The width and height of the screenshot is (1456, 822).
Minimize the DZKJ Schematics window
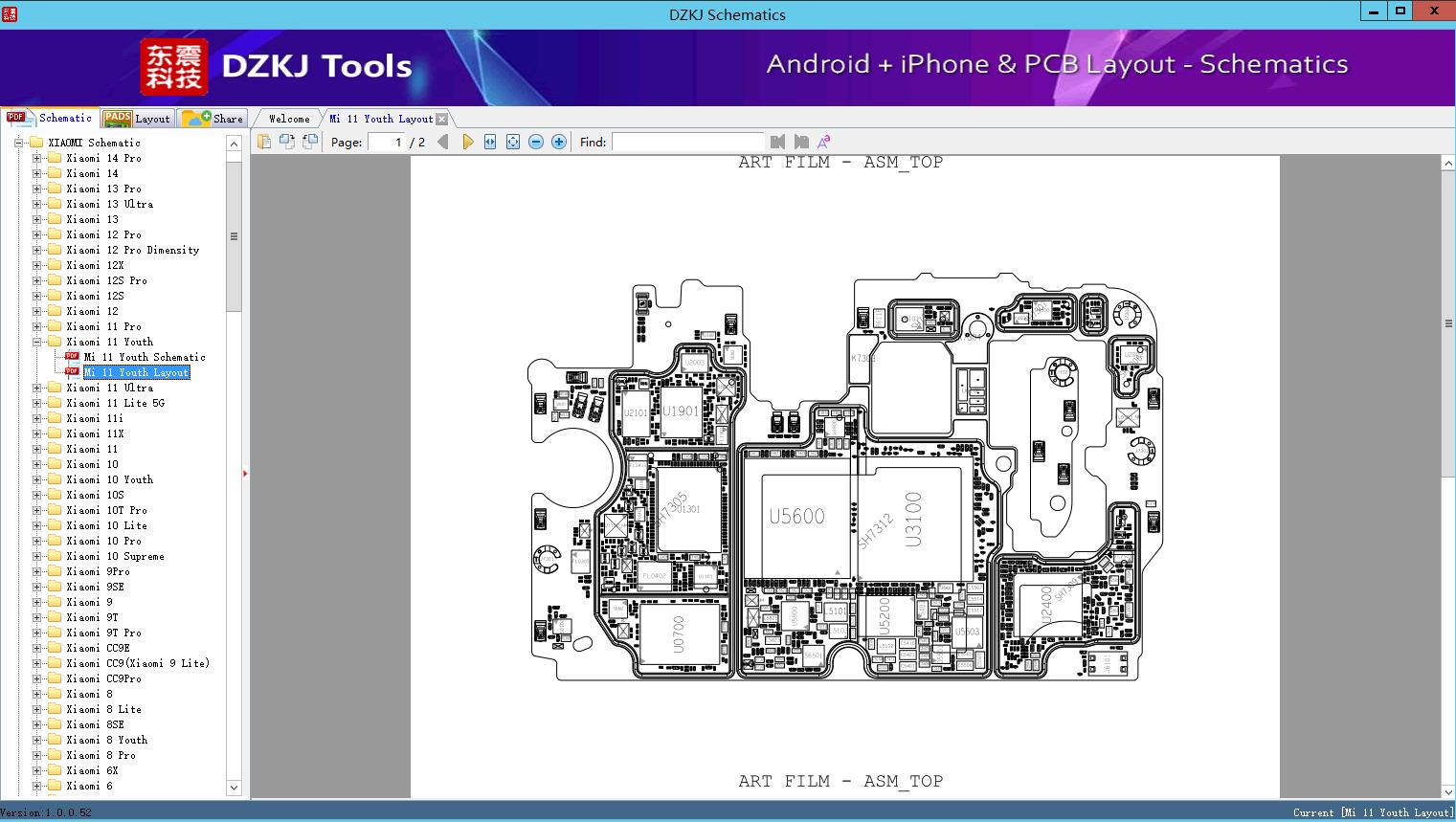point(1374,11)
